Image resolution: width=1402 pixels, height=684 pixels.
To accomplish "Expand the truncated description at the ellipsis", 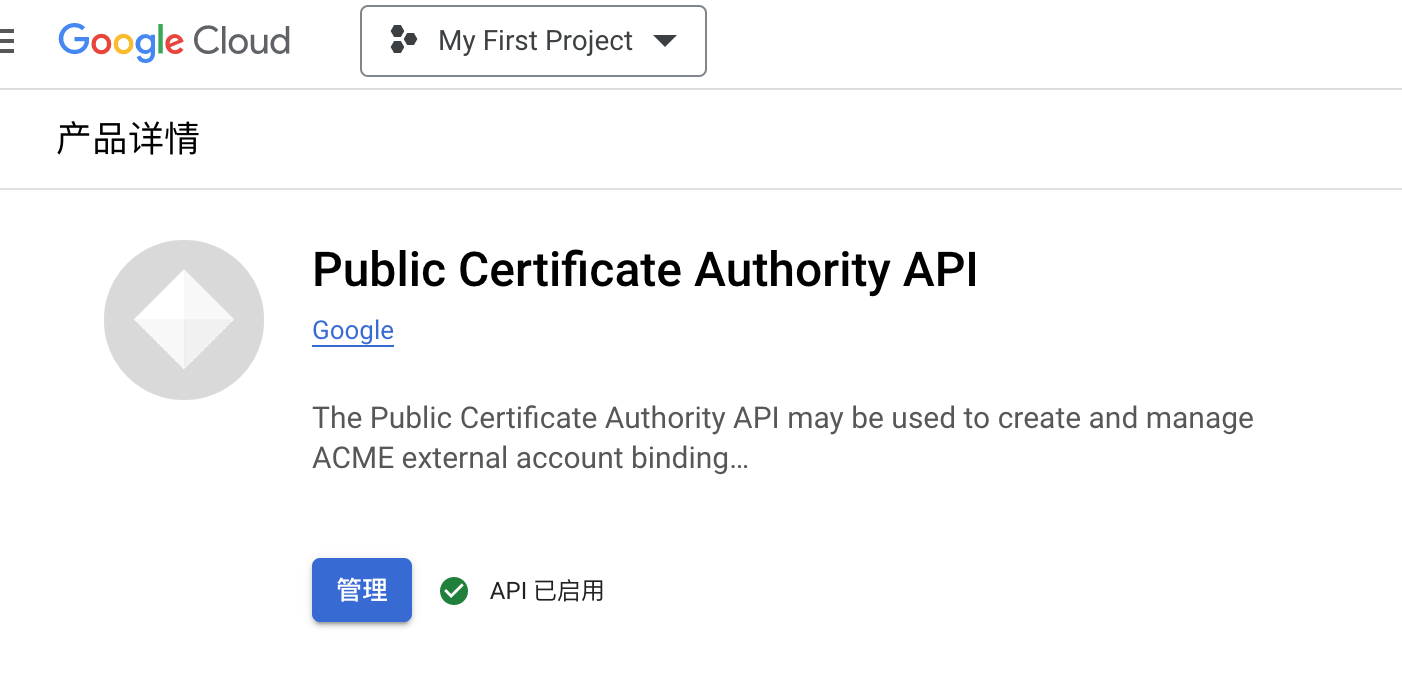I will (739, 459).
